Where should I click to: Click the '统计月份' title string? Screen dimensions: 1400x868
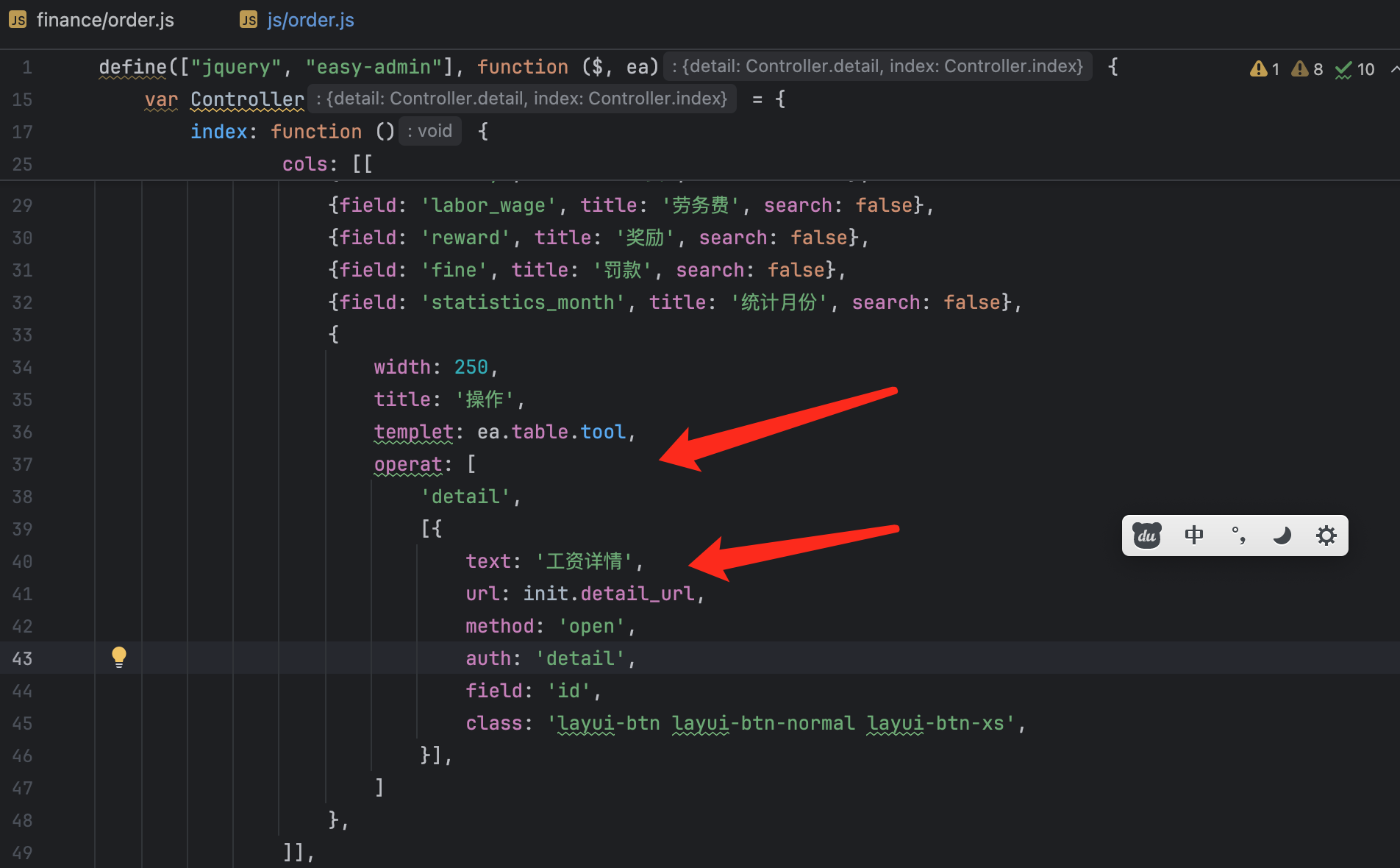[x=779, y=302]
